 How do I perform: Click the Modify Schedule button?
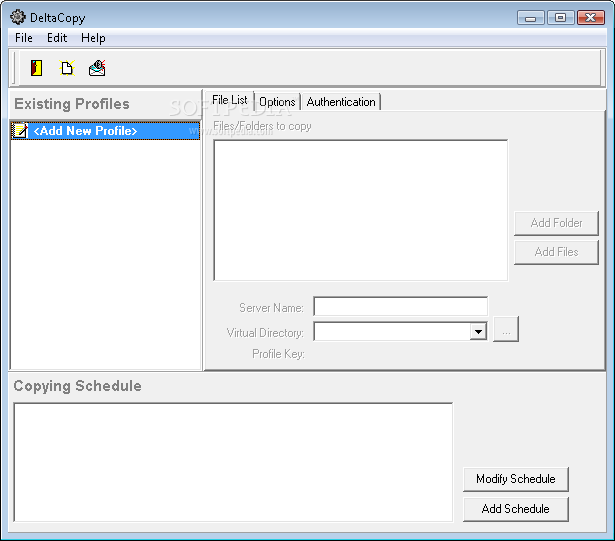coord(515,479)
